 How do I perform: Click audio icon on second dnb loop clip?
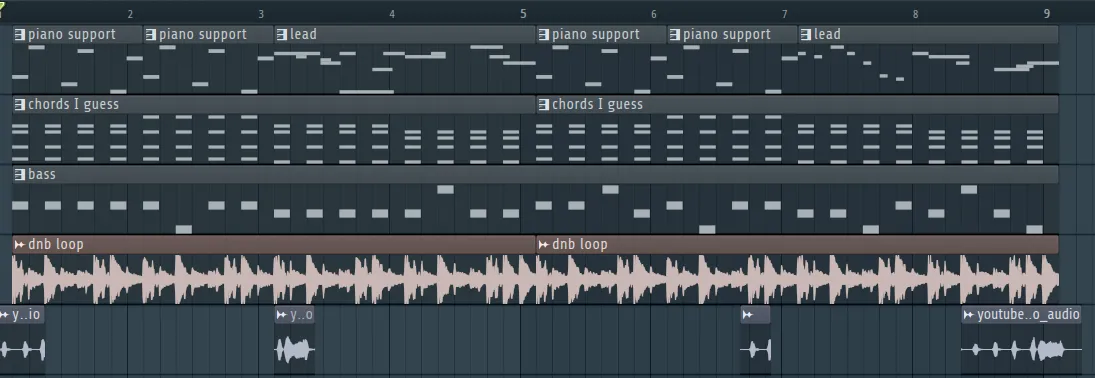click(543, 245)
